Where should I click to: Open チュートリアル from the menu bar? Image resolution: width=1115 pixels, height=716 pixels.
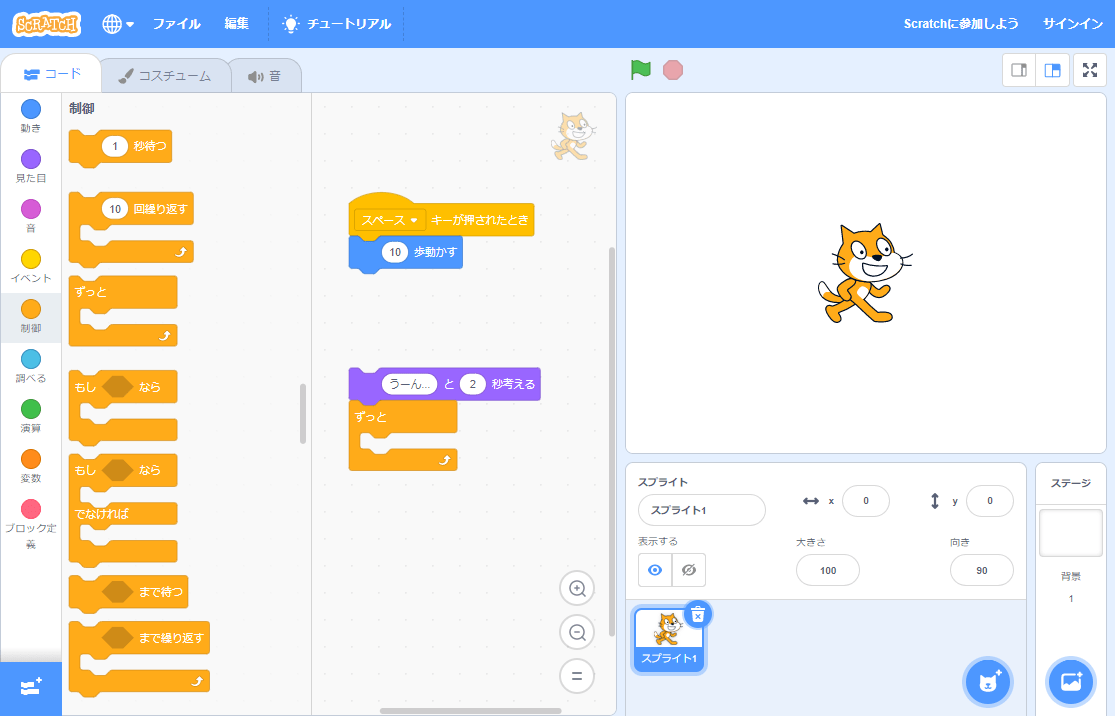pos(336,24)
